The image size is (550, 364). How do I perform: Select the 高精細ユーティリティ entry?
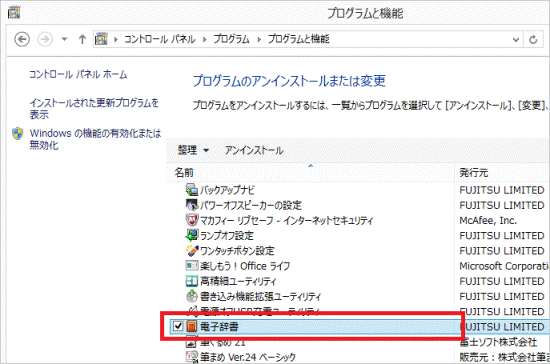point(238,281)
